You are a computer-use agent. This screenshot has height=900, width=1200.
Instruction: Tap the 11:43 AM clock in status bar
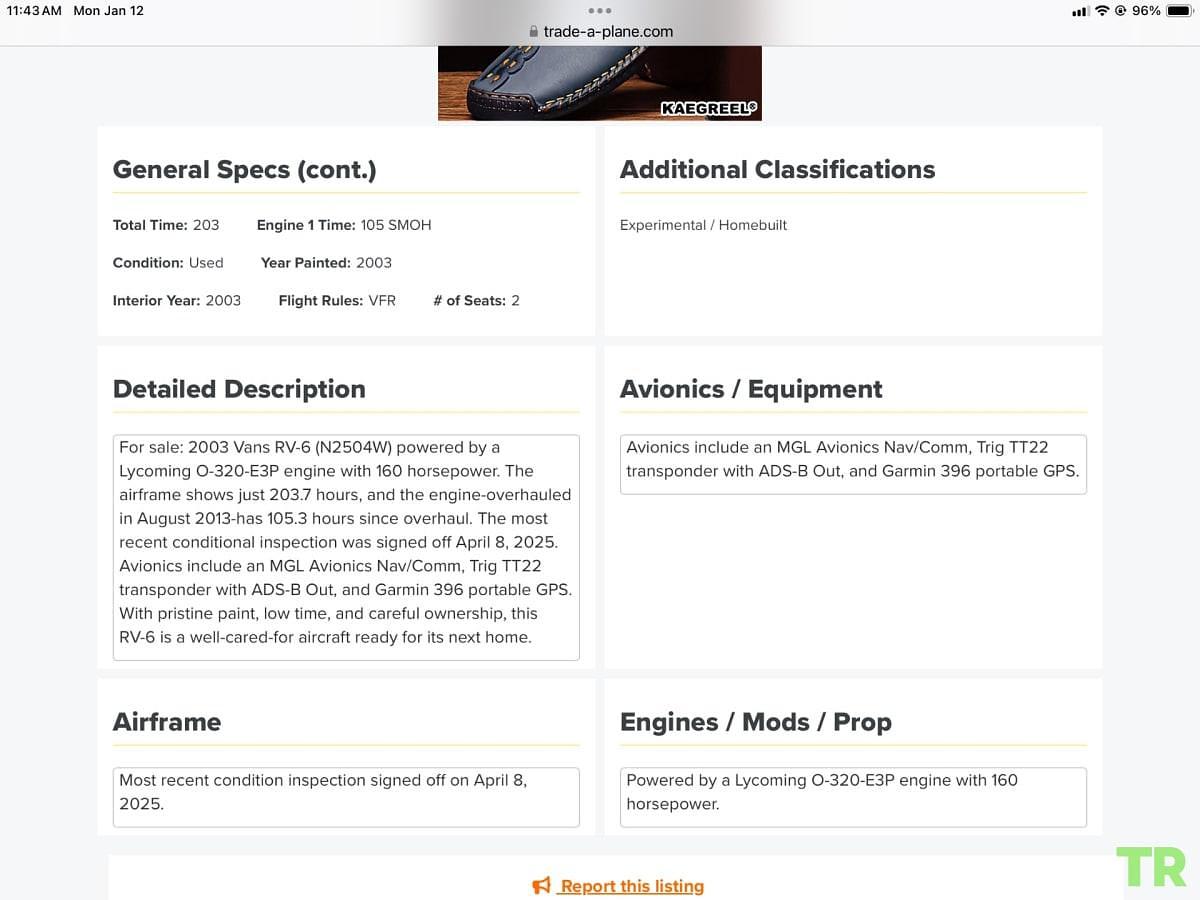[x=34, y=10]
